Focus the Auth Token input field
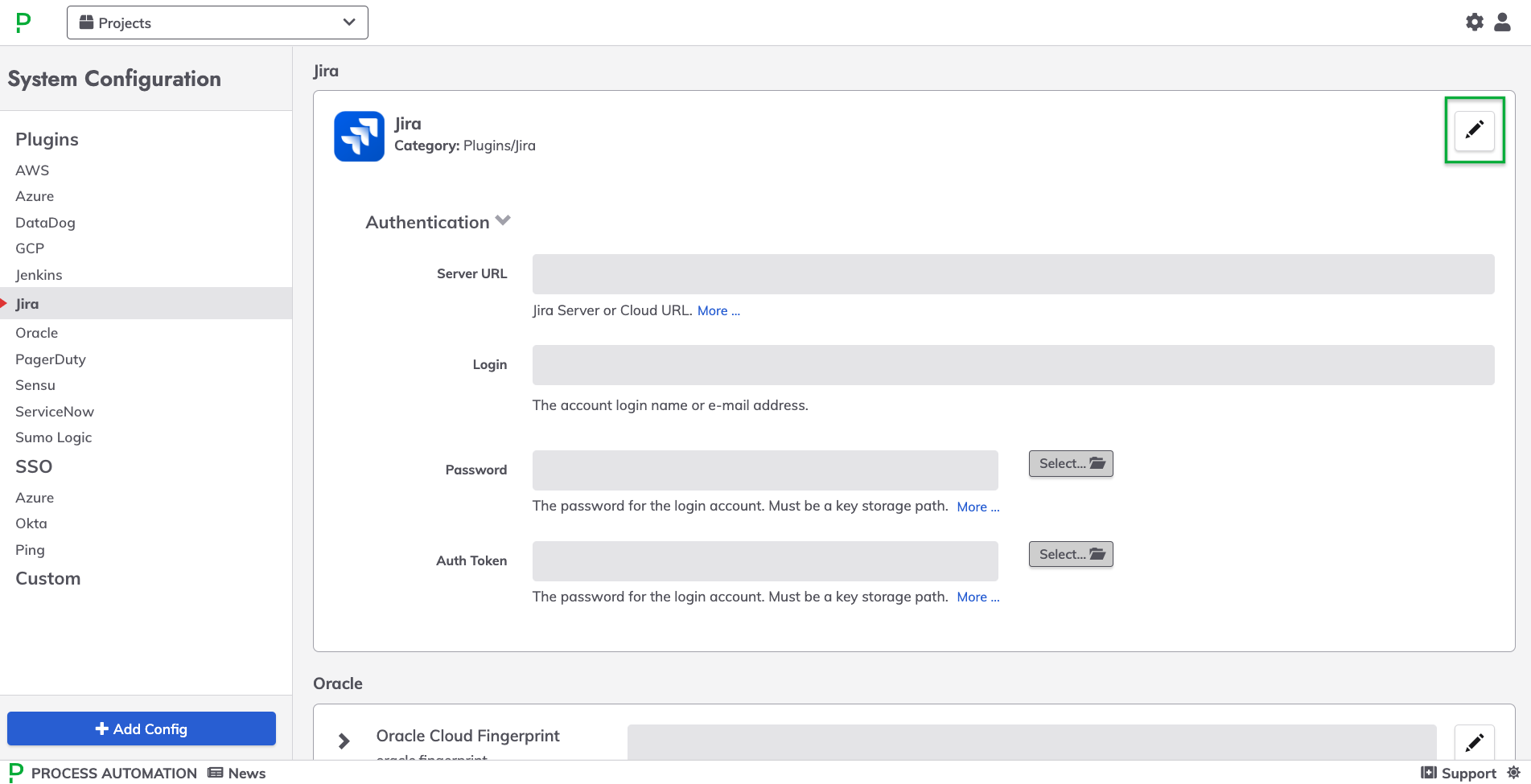 coord(765,561)
